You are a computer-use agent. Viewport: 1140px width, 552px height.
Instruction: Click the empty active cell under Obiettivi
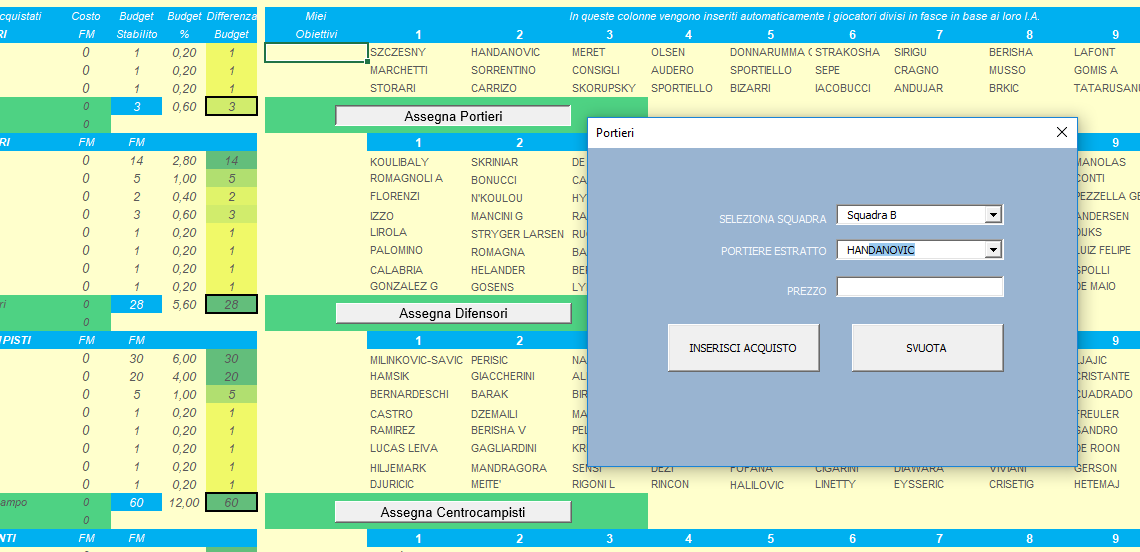[316, 52]
